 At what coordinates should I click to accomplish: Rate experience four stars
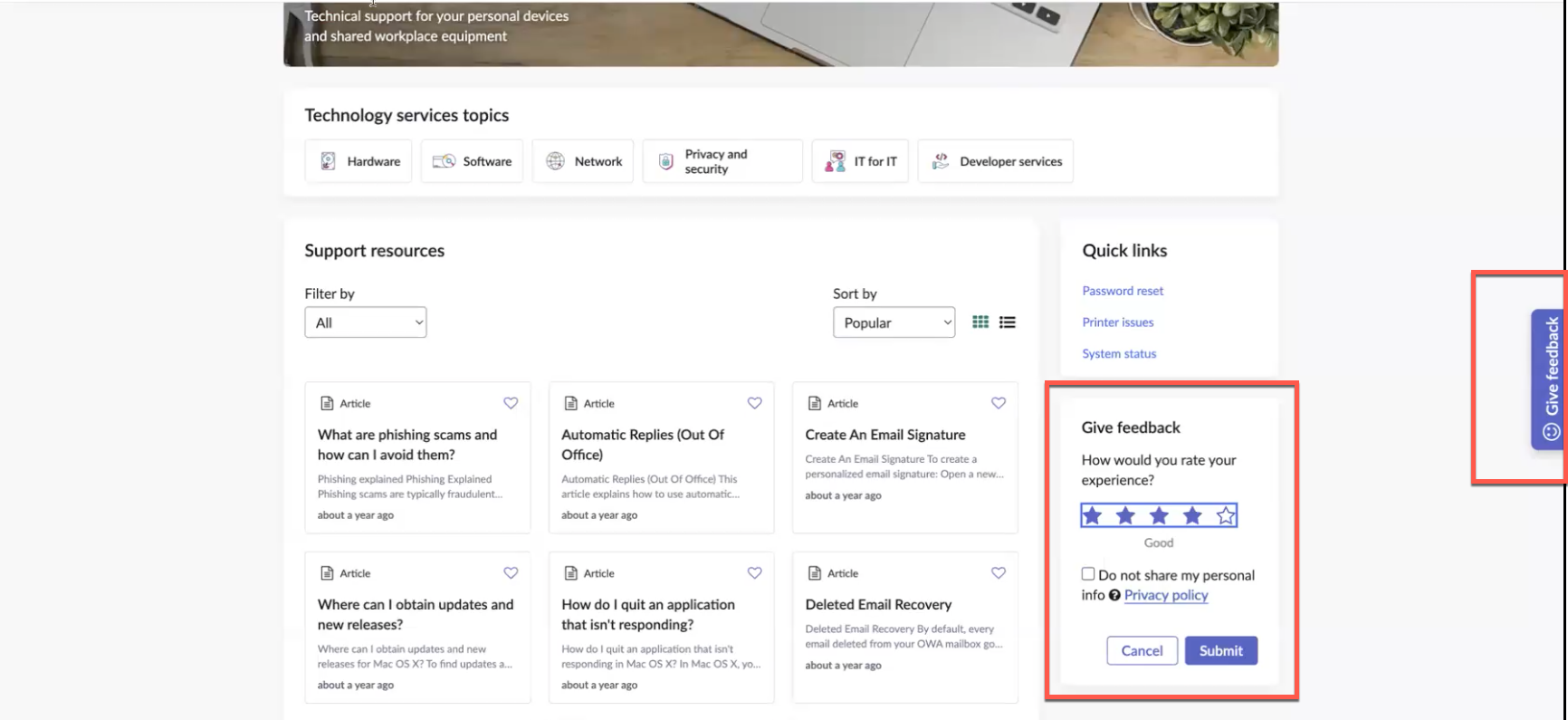[1192, 515]
